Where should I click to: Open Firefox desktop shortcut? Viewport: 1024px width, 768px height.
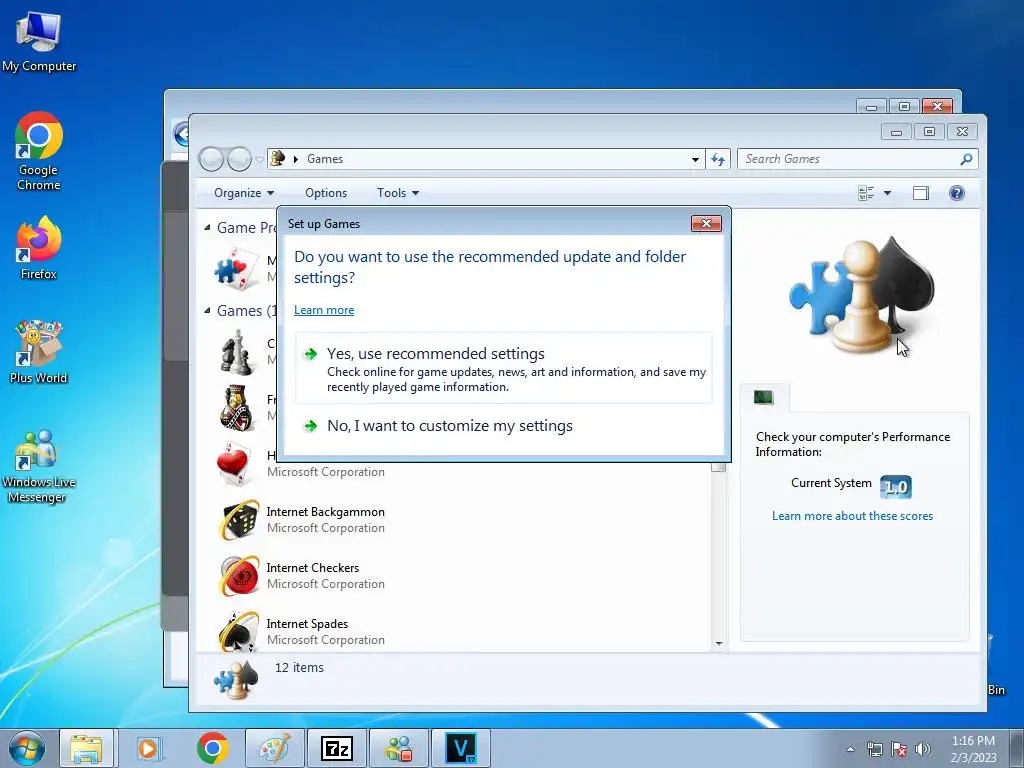coord(39,248)
